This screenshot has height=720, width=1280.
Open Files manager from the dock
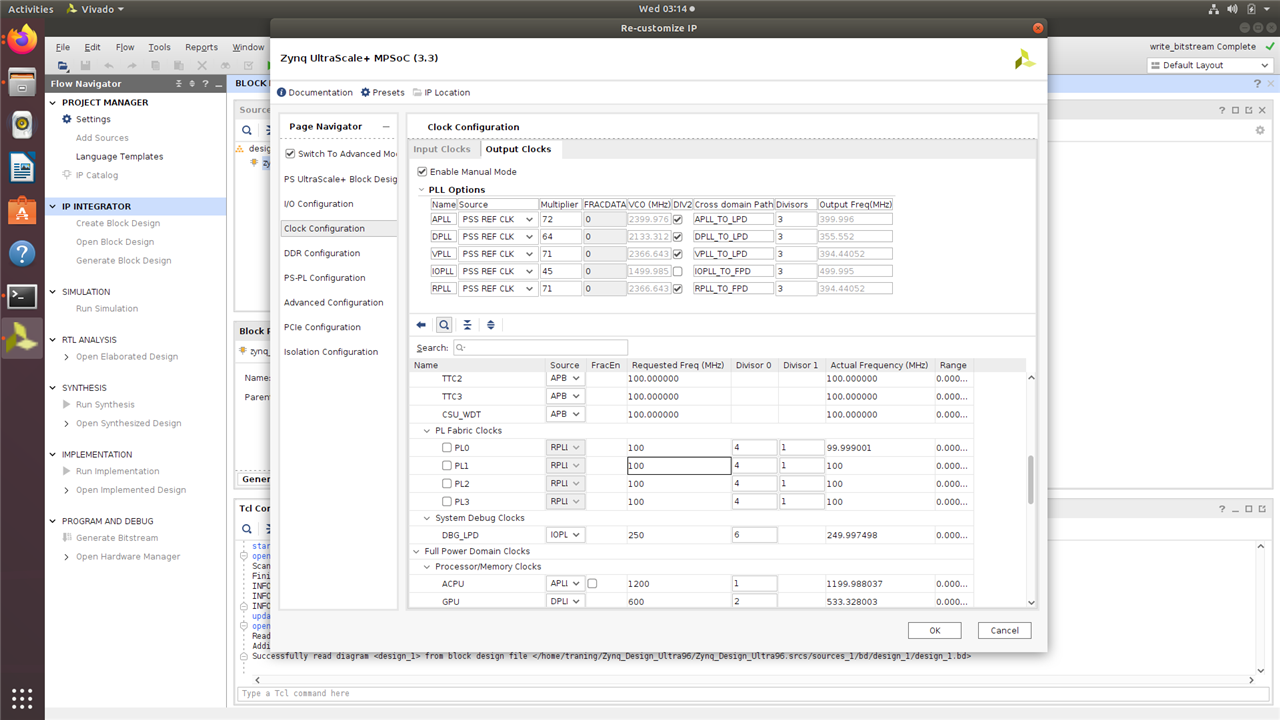point(22,82)
